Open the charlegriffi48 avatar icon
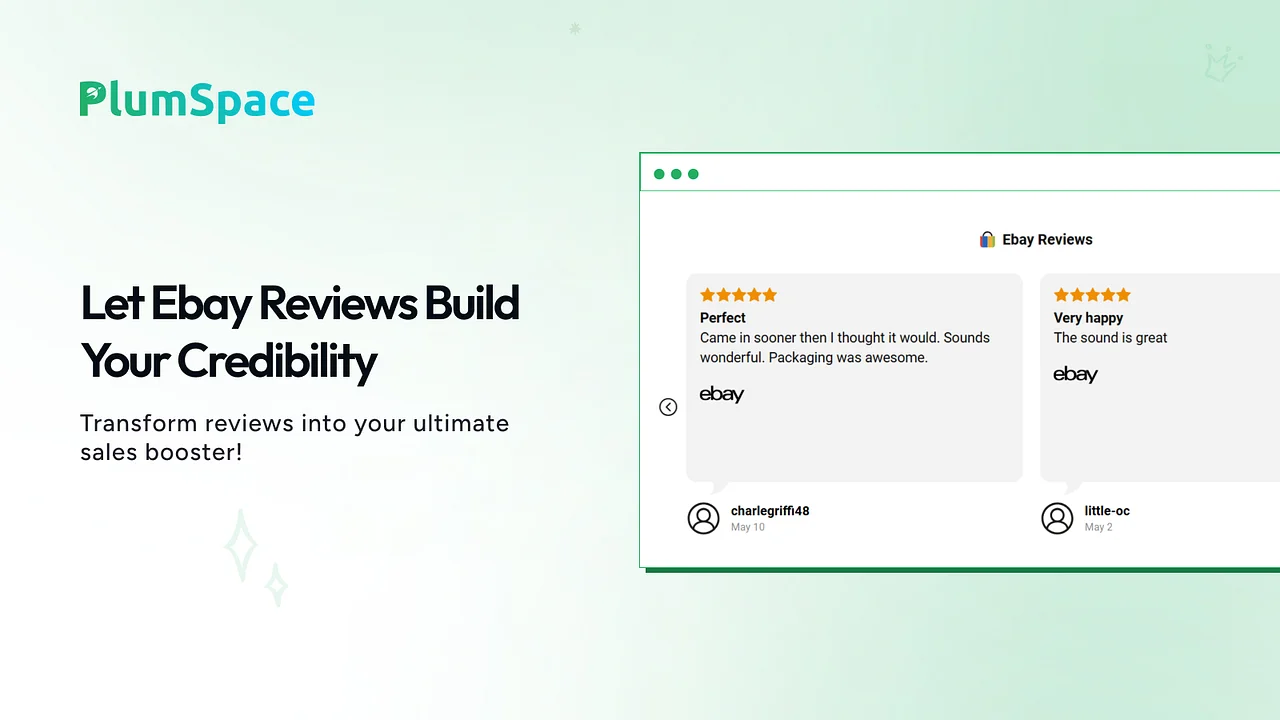 click(703, 518)
